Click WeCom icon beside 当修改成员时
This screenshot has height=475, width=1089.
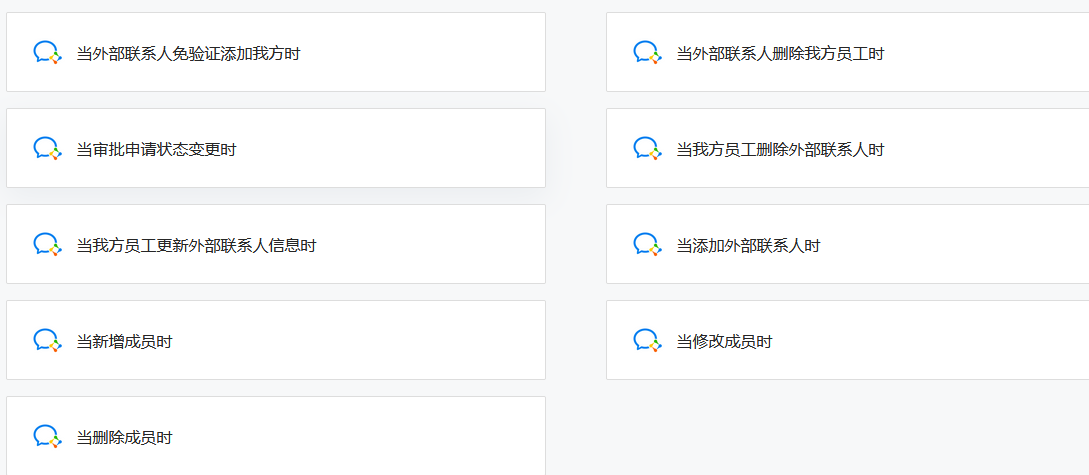point(648,340)
